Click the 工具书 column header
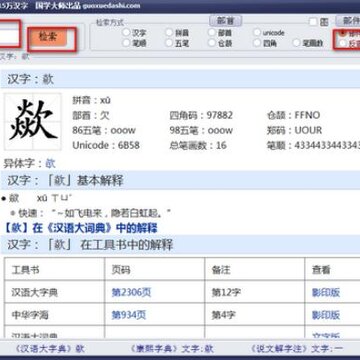Screen dimensions: 360x360 [x=54, y=269]
